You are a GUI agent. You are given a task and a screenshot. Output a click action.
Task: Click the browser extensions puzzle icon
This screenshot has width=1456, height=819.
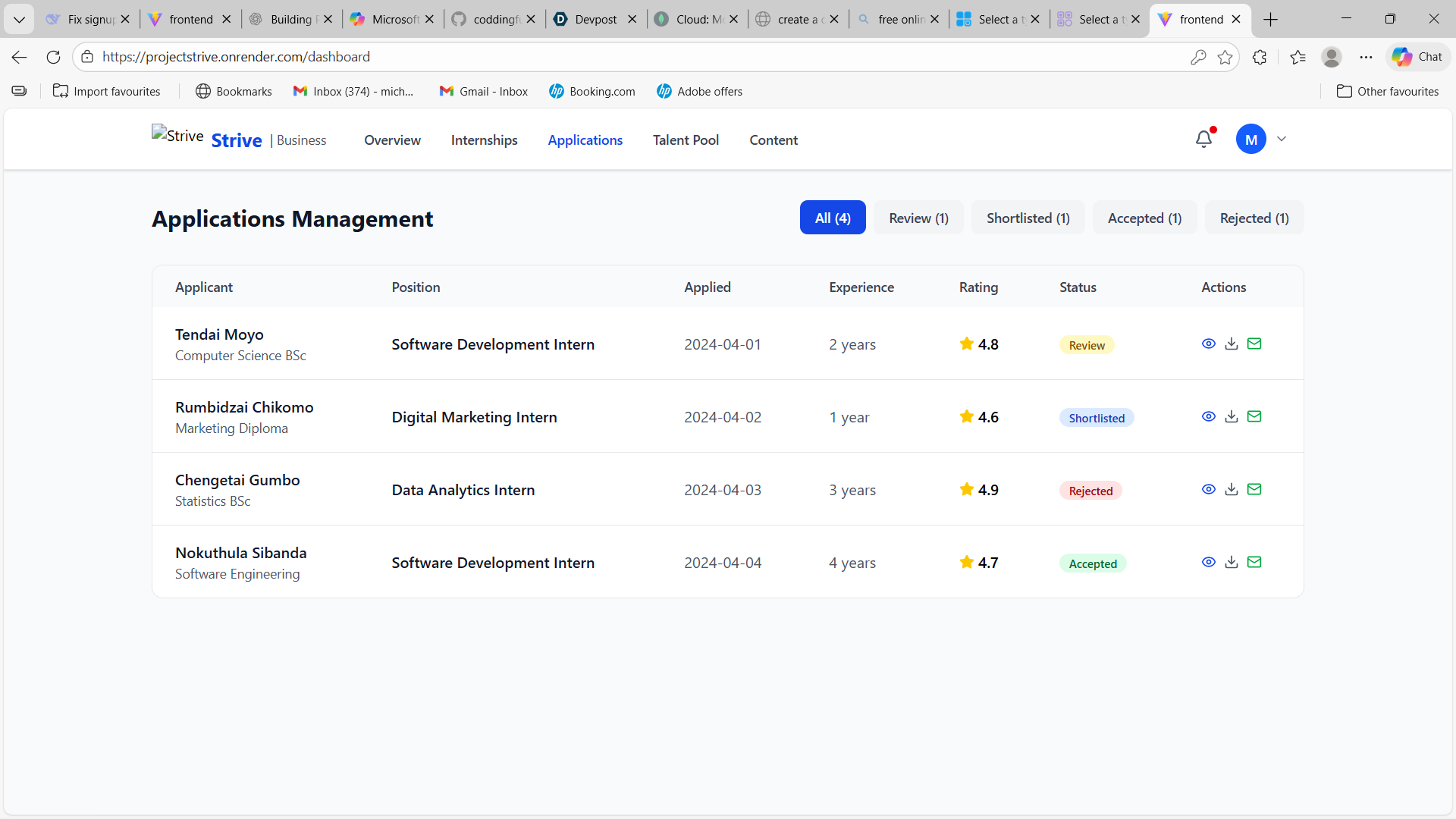(x=1260, y=57)
